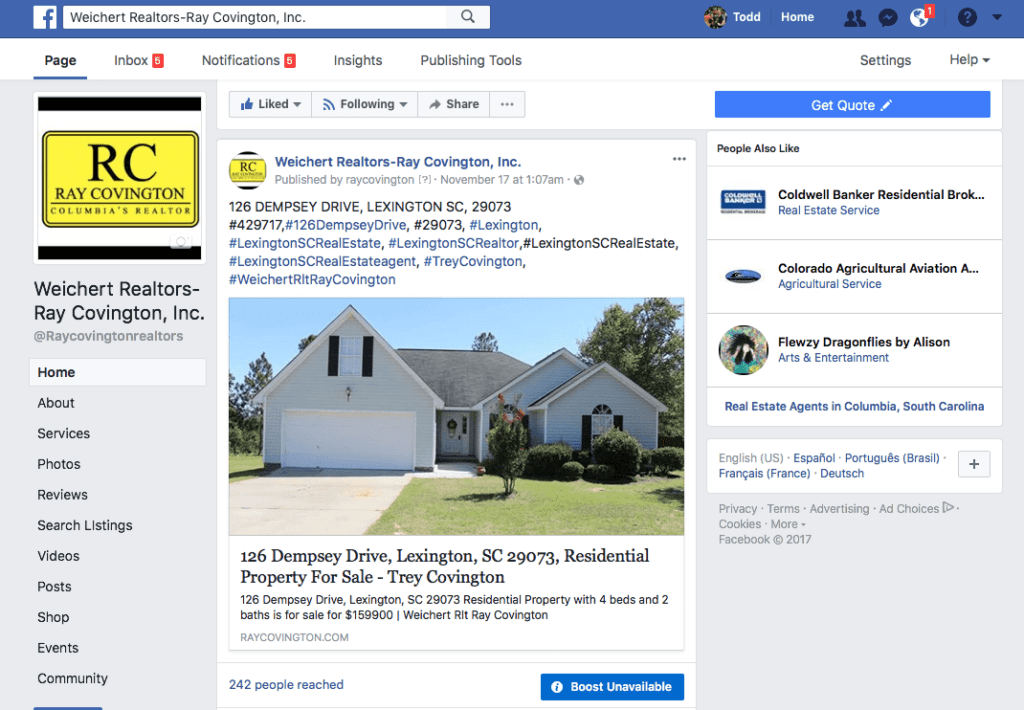This screenshot has width=1024, height=710.
Task: Expand the Liked dropdown
Action: point(270,105)
